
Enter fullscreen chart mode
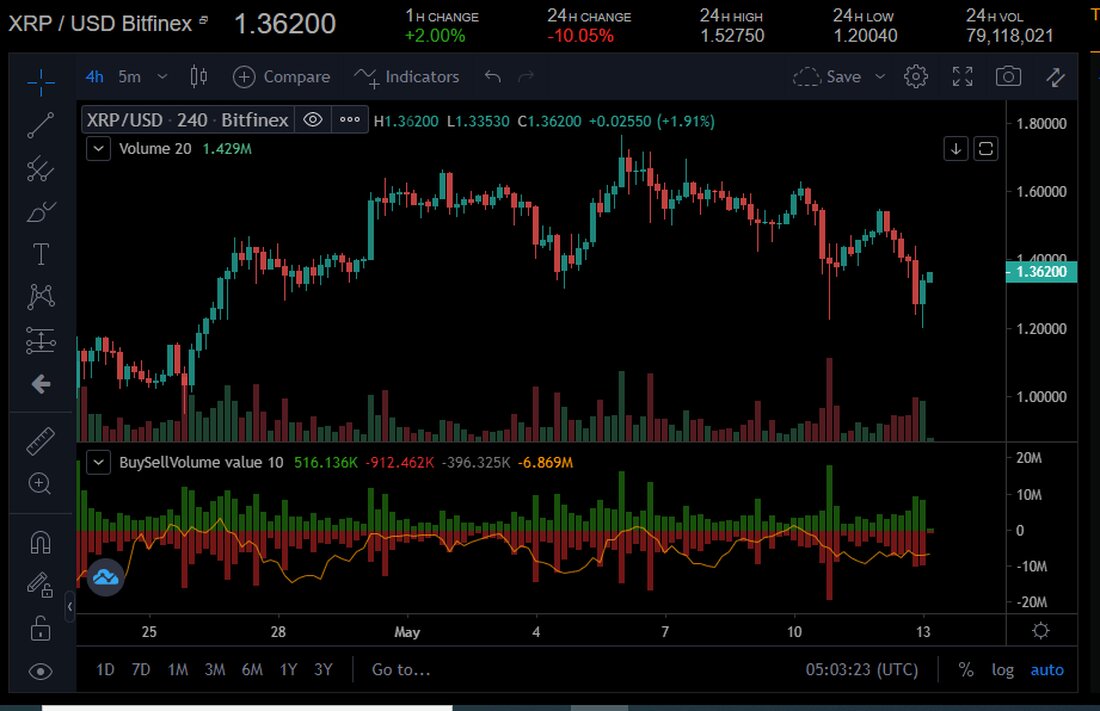962,77
